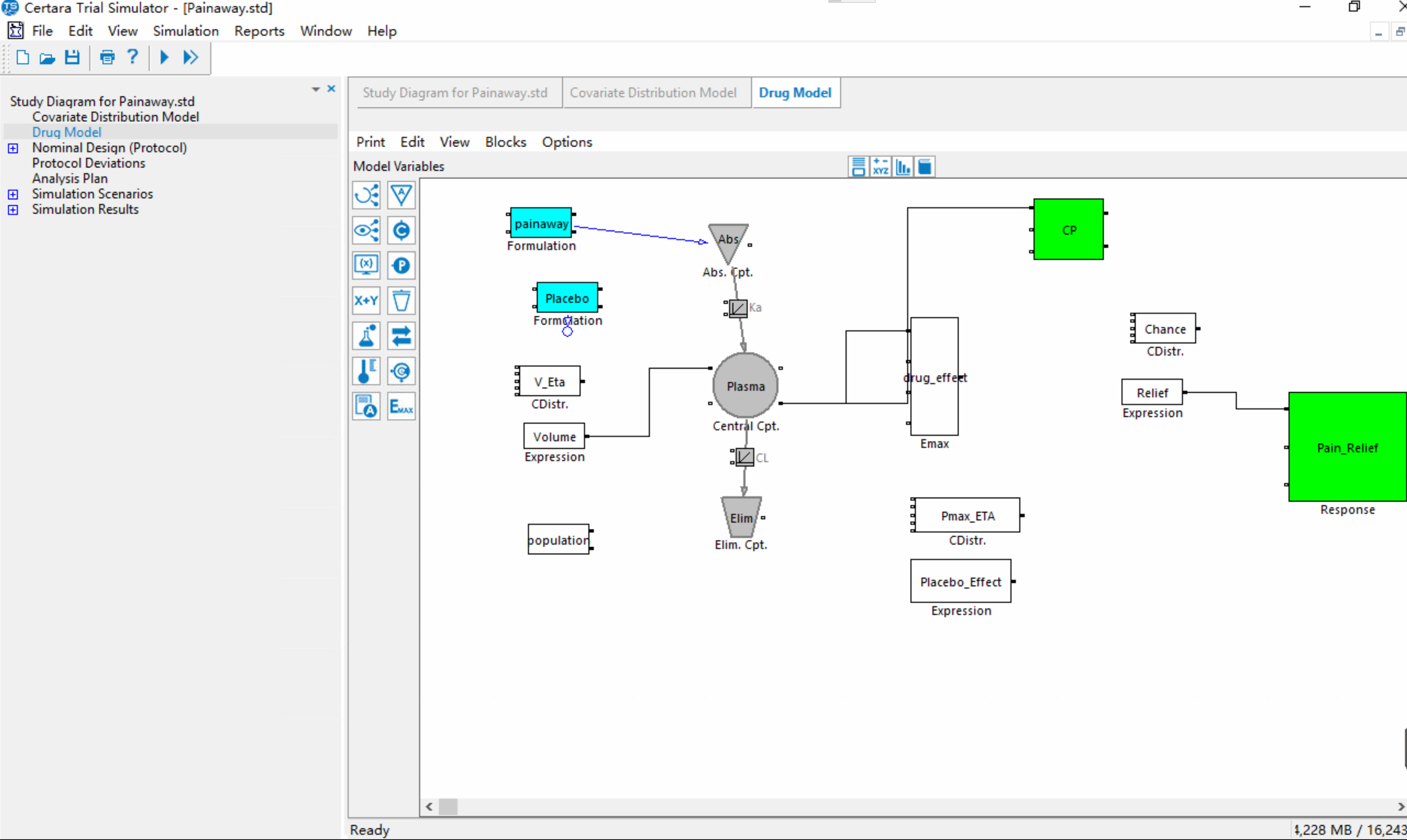Click the bar chart icon
Screen dimensions: 1407x840
903,167
